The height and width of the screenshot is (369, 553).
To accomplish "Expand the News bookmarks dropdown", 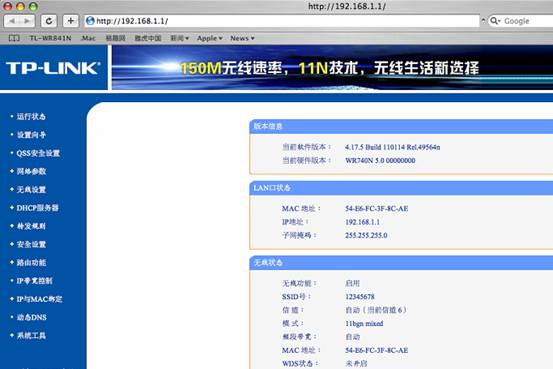I will [242, 38].
